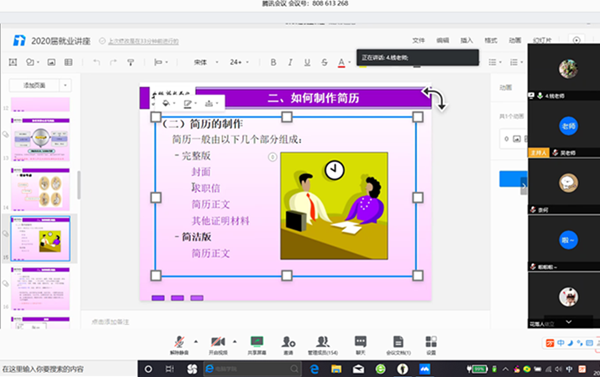
Task: Click the share screen (共享屏幕) icon
Action: [256, 345]
